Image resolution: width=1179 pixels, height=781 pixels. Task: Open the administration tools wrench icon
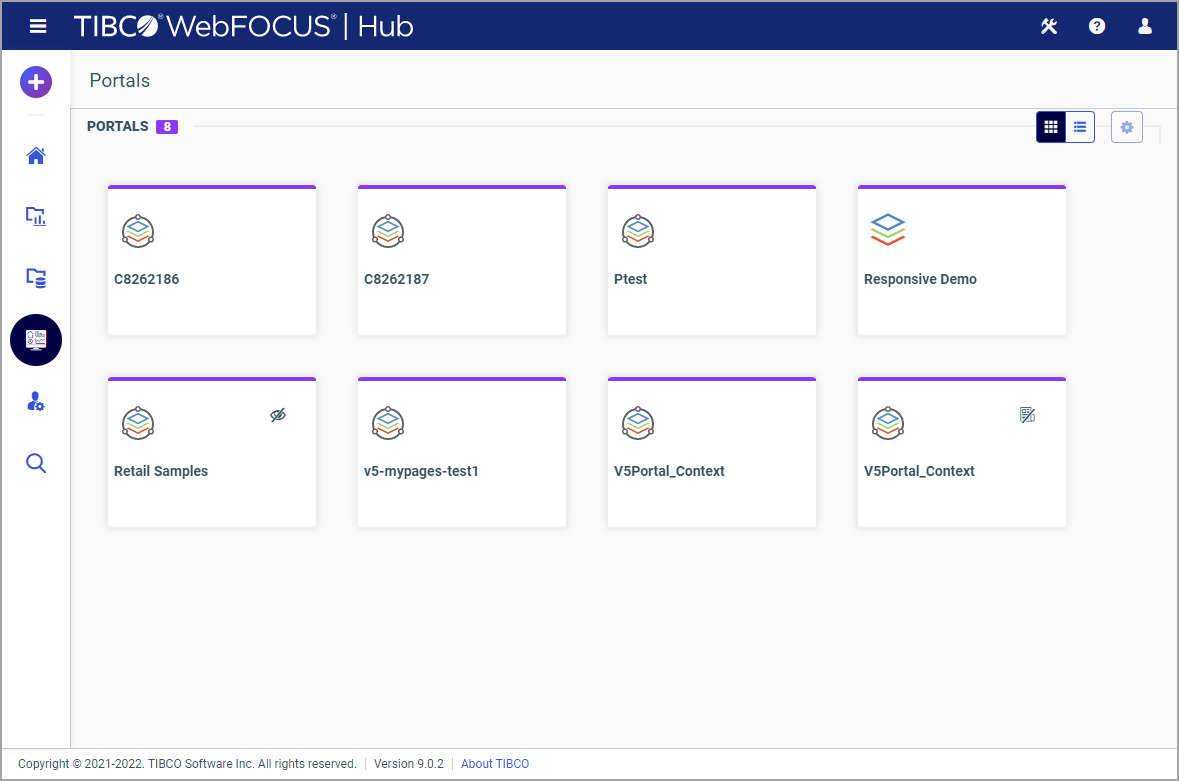pyautogui.click(x=1049, y=26)
